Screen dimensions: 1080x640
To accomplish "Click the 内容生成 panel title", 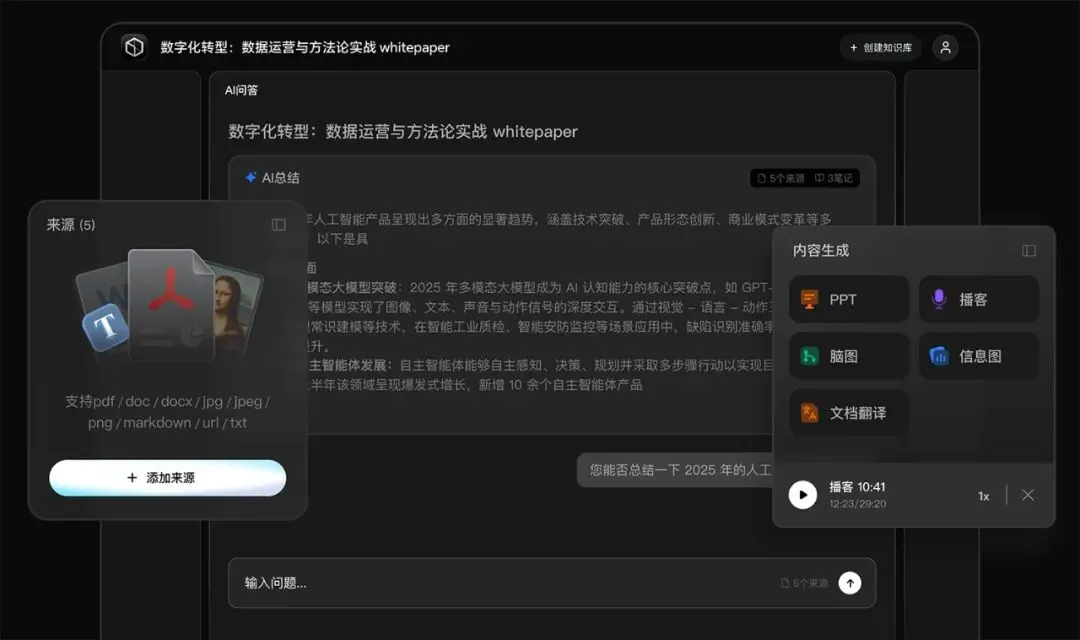I will click(820, 250).
